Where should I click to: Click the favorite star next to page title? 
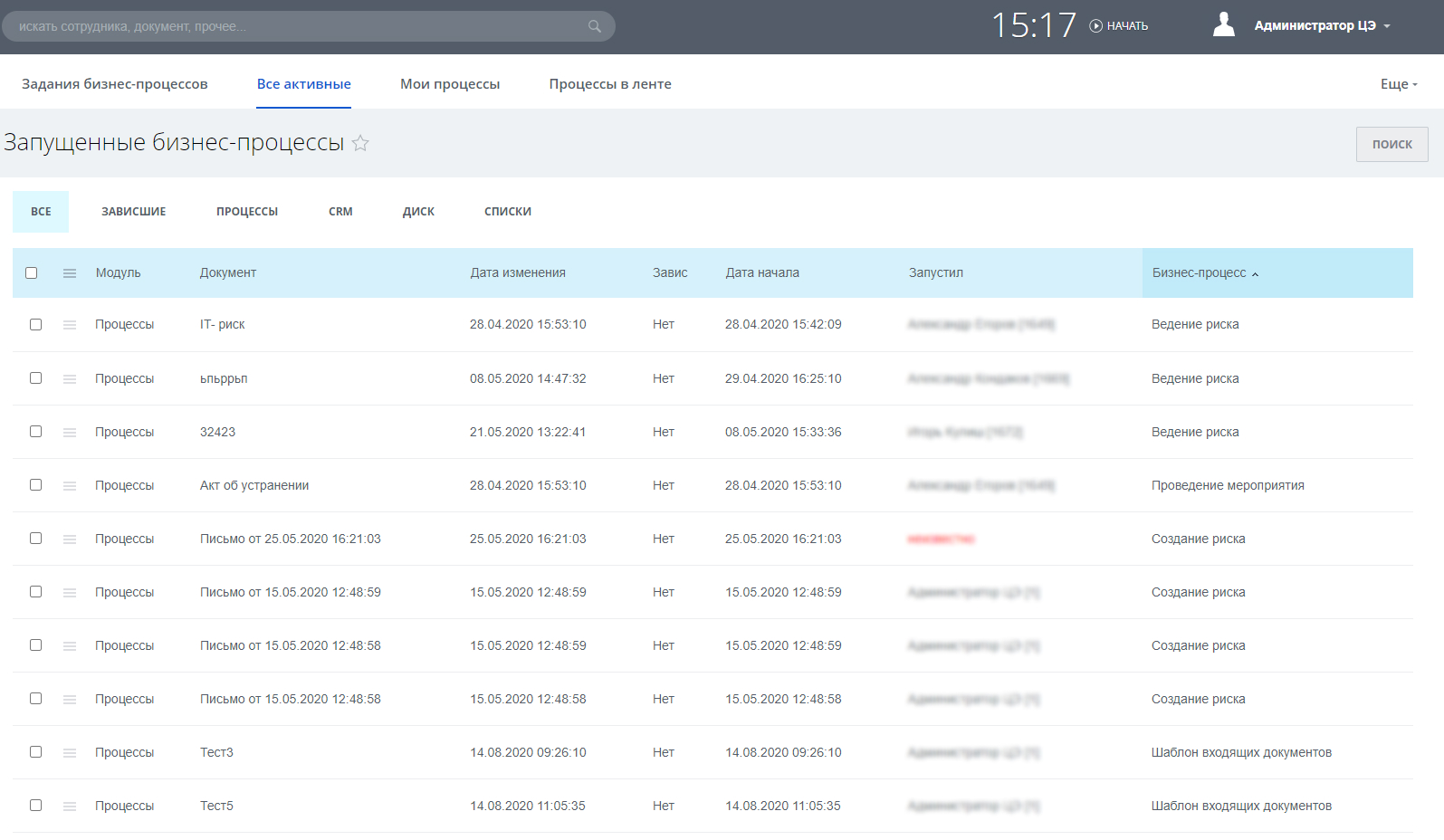pos(360,143)
